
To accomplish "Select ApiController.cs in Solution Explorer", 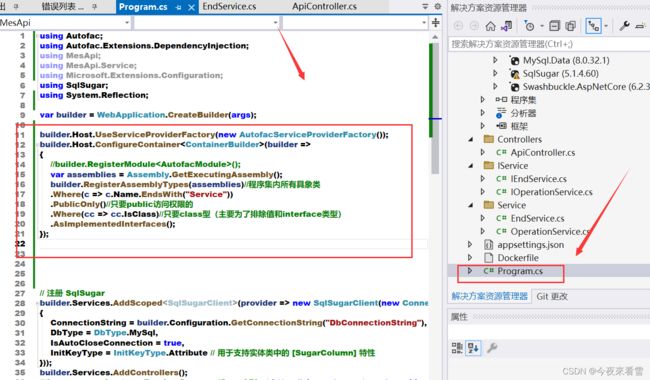I will (543, 152).
